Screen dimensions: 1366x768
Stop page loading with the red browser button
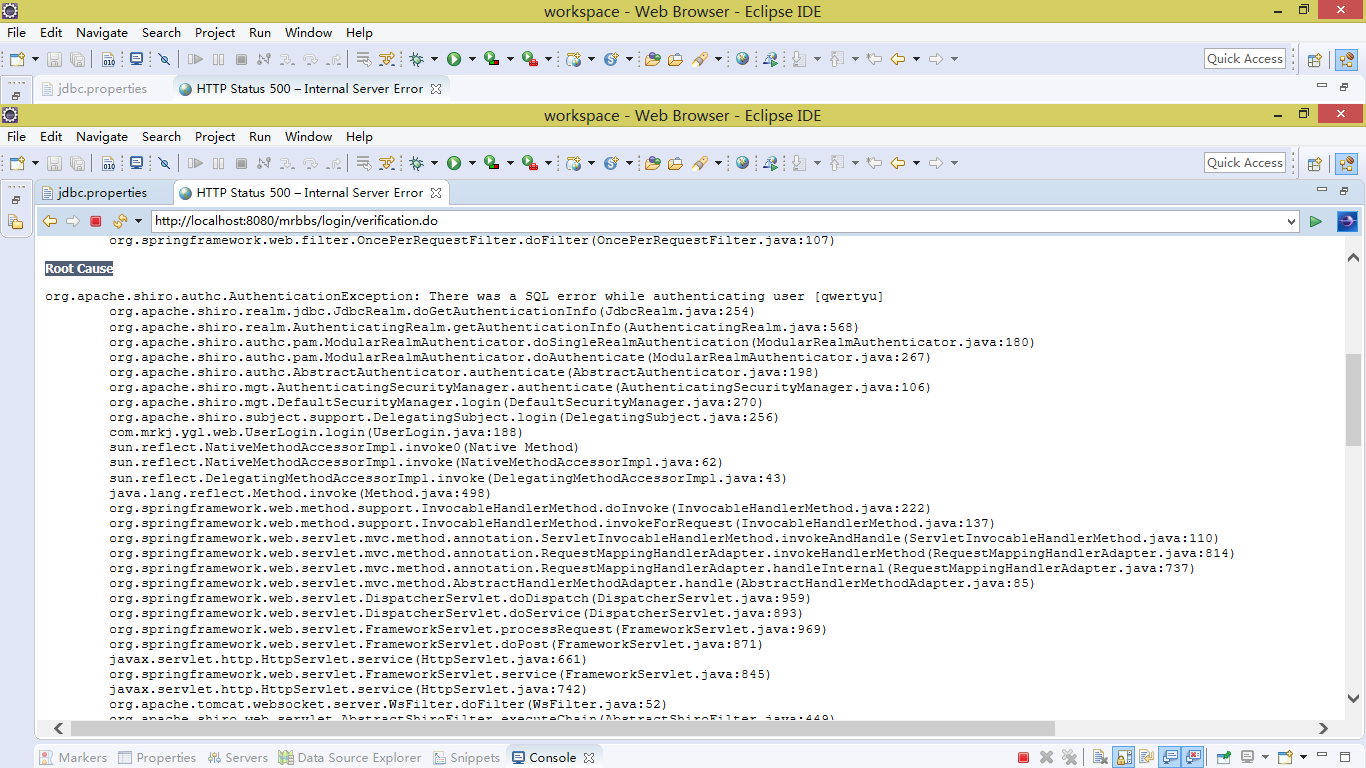tap(96, 221)
